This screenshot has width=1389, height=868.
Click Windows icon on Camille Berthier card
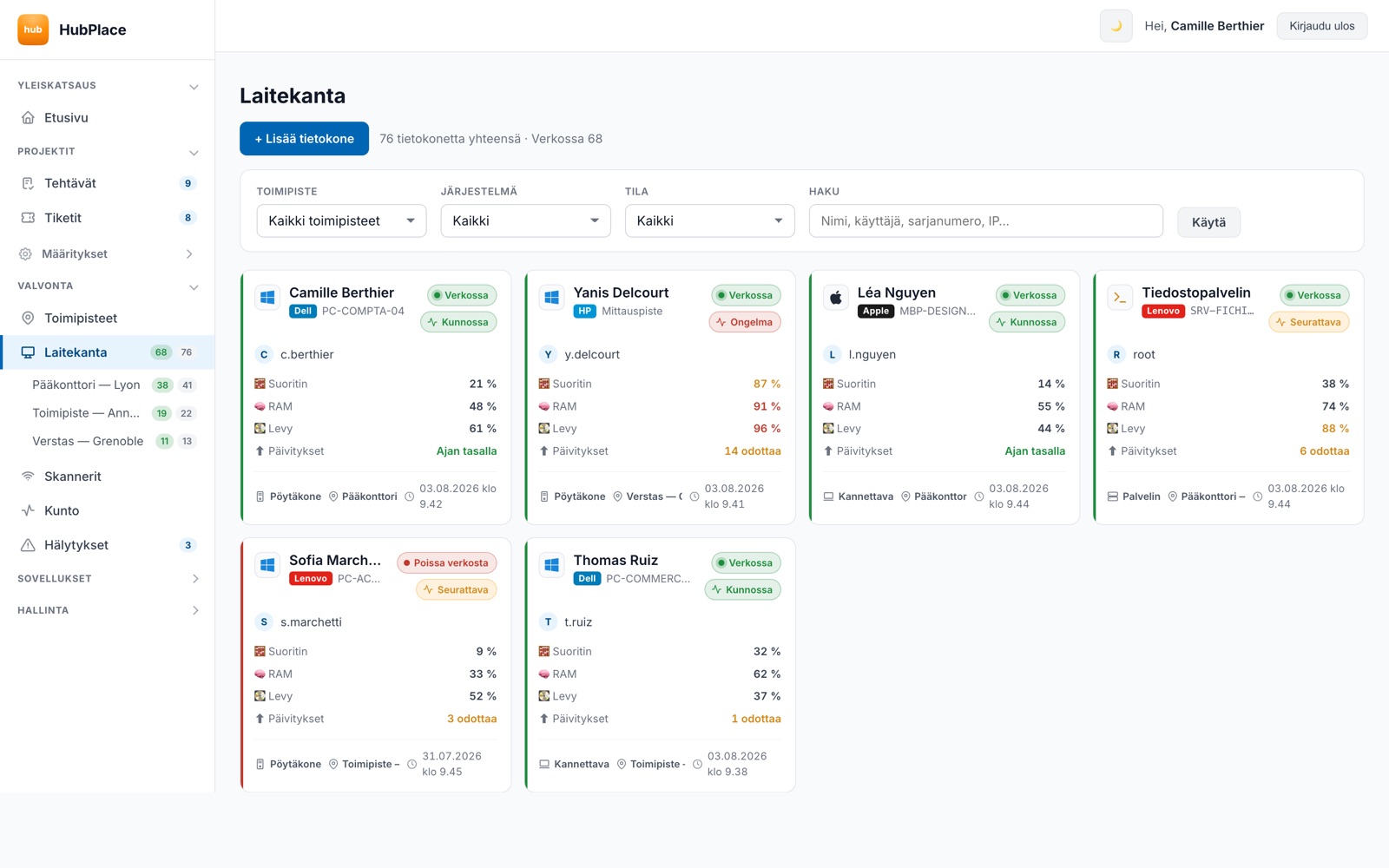tap(267, 298)
